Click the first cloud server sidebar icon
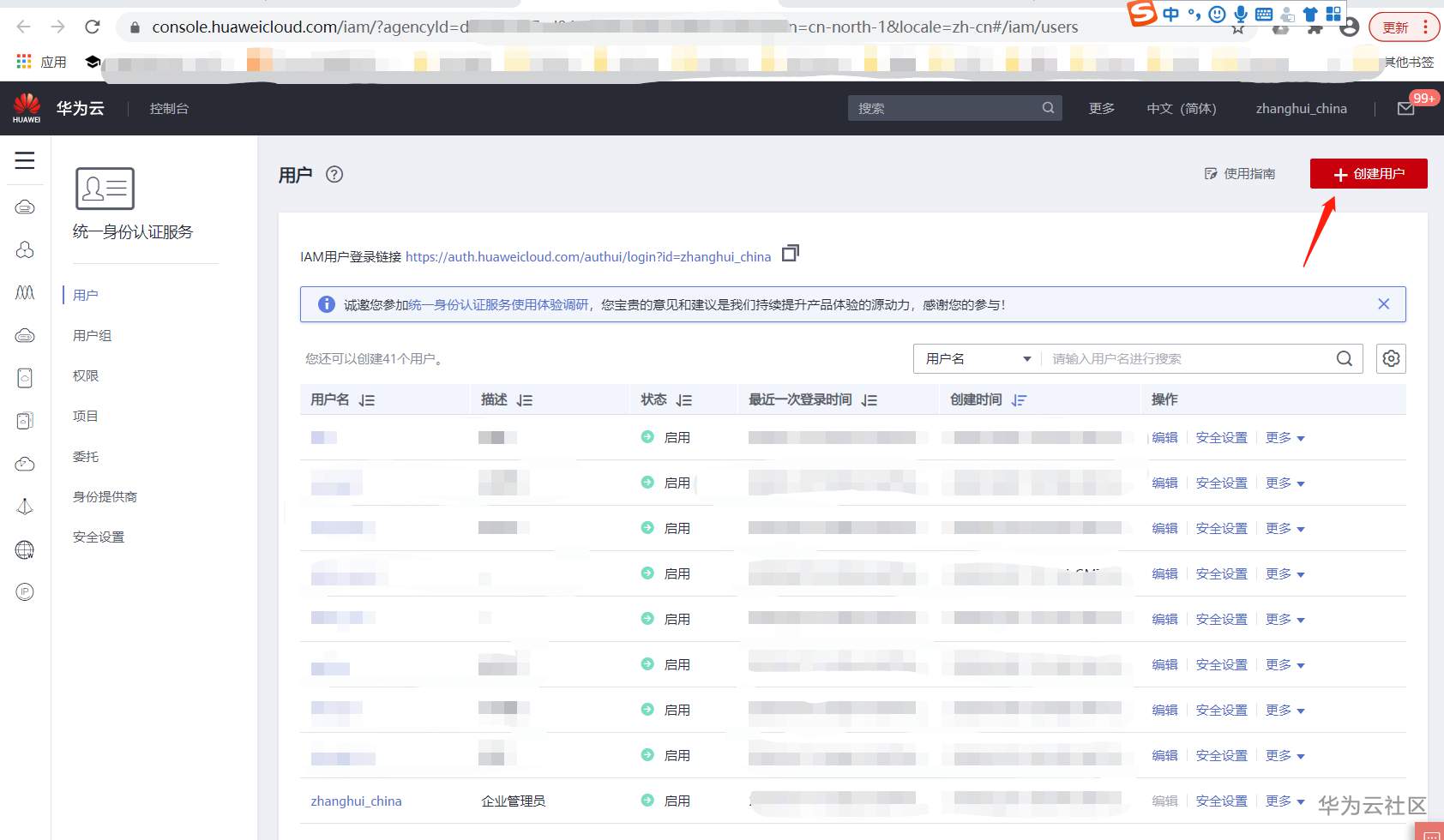Screen dimensions: 1444x840 tap(25, 207)
